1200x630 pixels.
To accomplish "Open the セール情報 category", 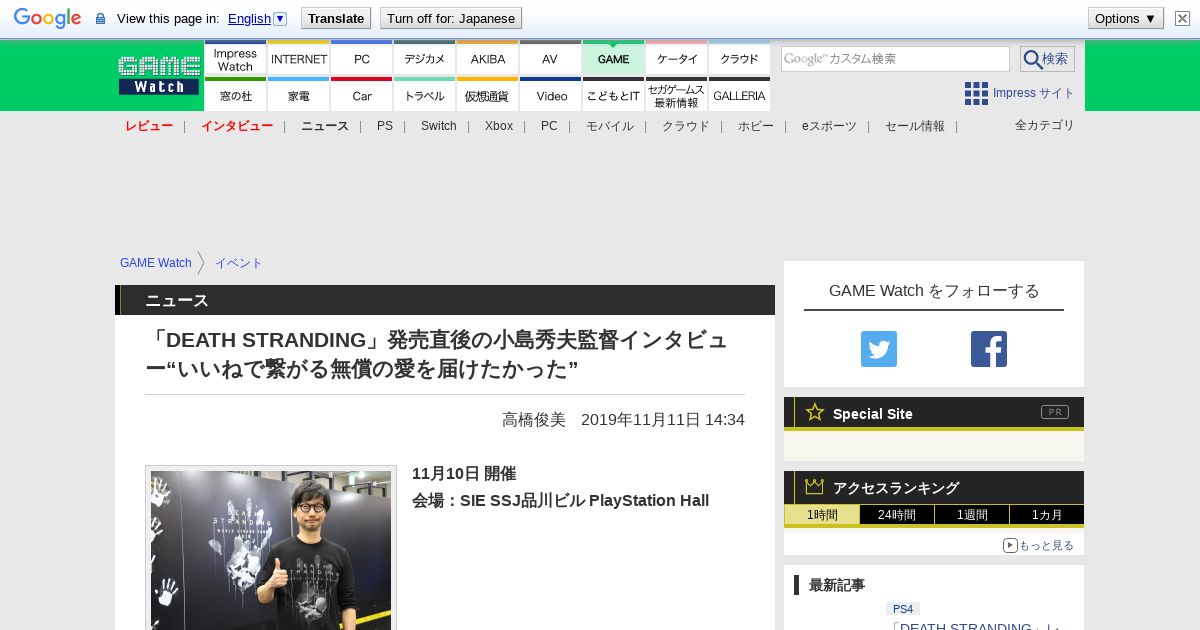I will tap(915, 126).
